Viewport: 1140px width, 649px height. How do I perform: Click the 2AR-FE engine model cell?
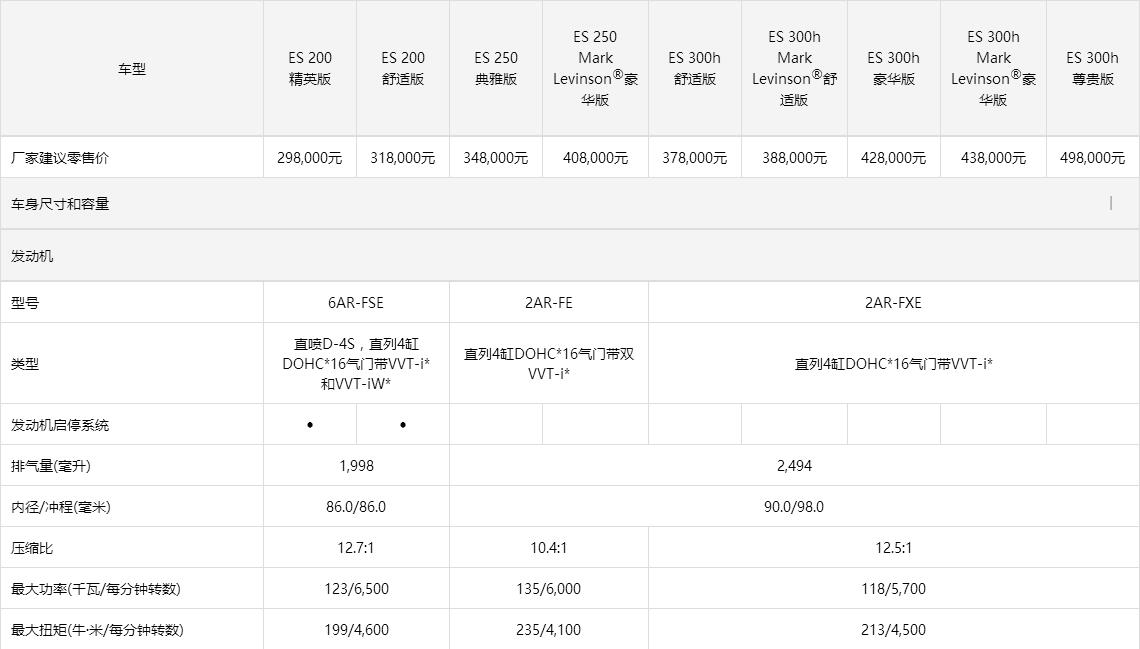[549, 303]
